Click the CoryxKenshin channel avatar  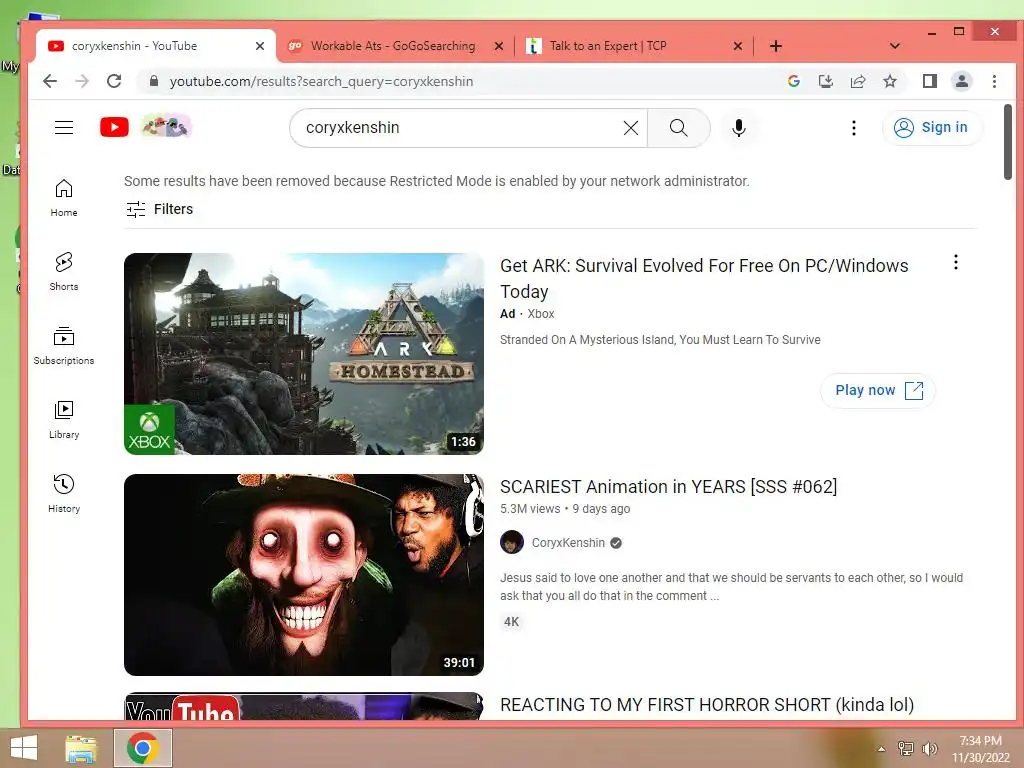coord(511,542)
